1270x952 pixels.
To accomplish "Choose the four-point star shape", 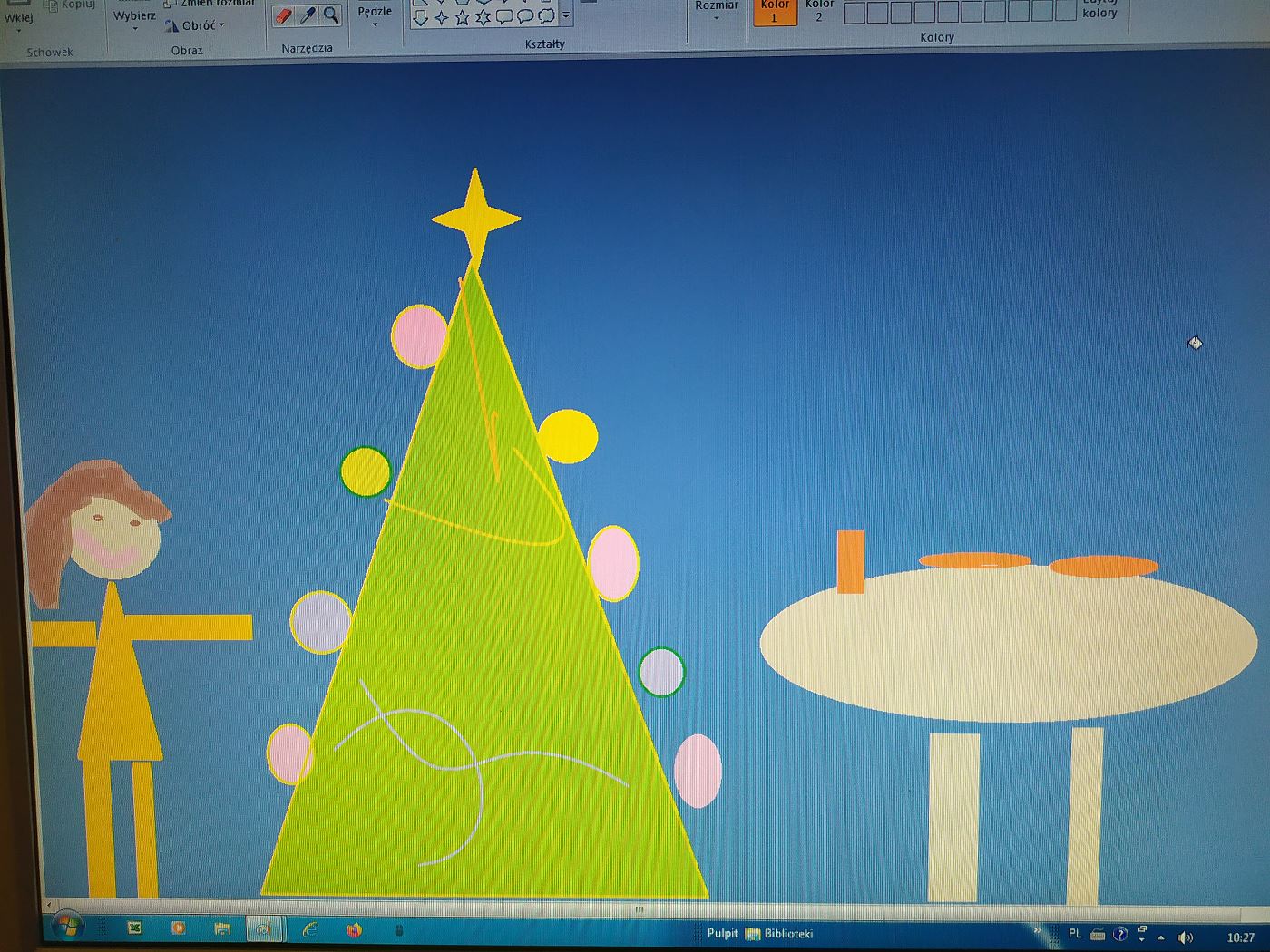I will 442,17.
